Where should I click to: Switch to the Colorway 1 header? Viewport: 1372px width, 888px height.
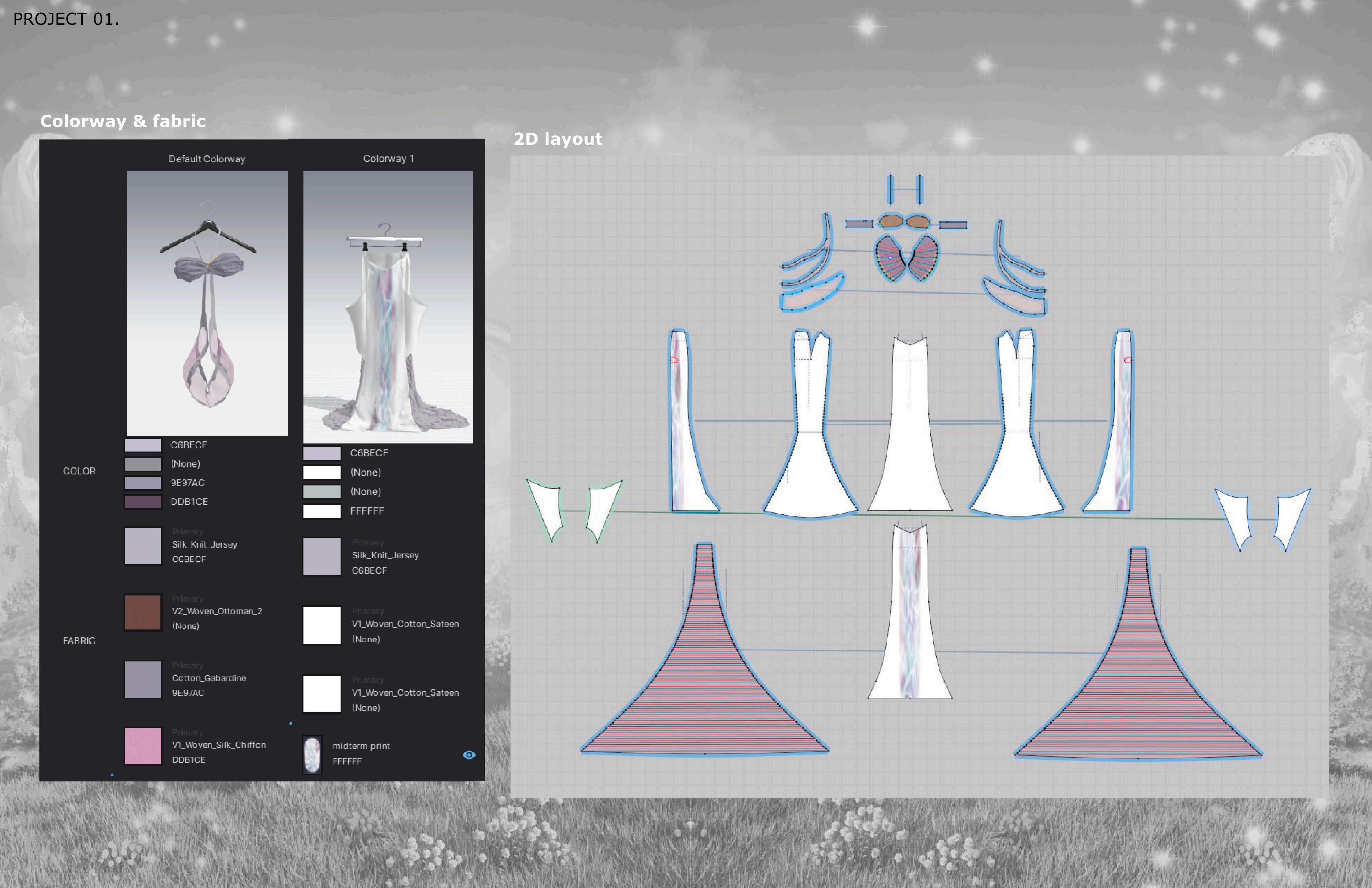pyautogui.click(x=388, y=158)
